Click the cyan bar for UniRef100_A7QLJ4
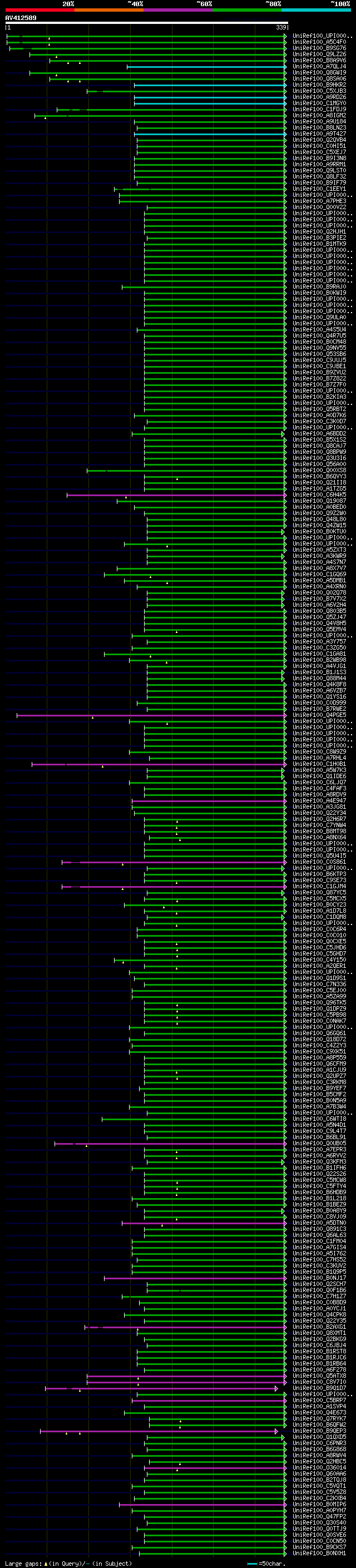 (206, 67)
